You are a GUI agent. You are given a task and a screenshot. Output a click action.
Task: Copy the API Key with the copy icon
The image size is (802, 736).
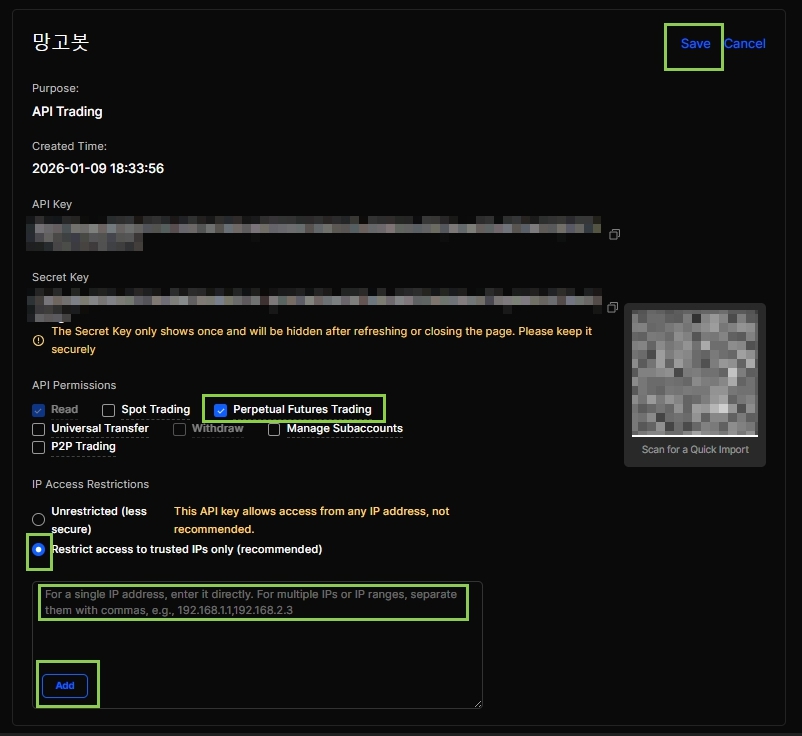(614, 234)
